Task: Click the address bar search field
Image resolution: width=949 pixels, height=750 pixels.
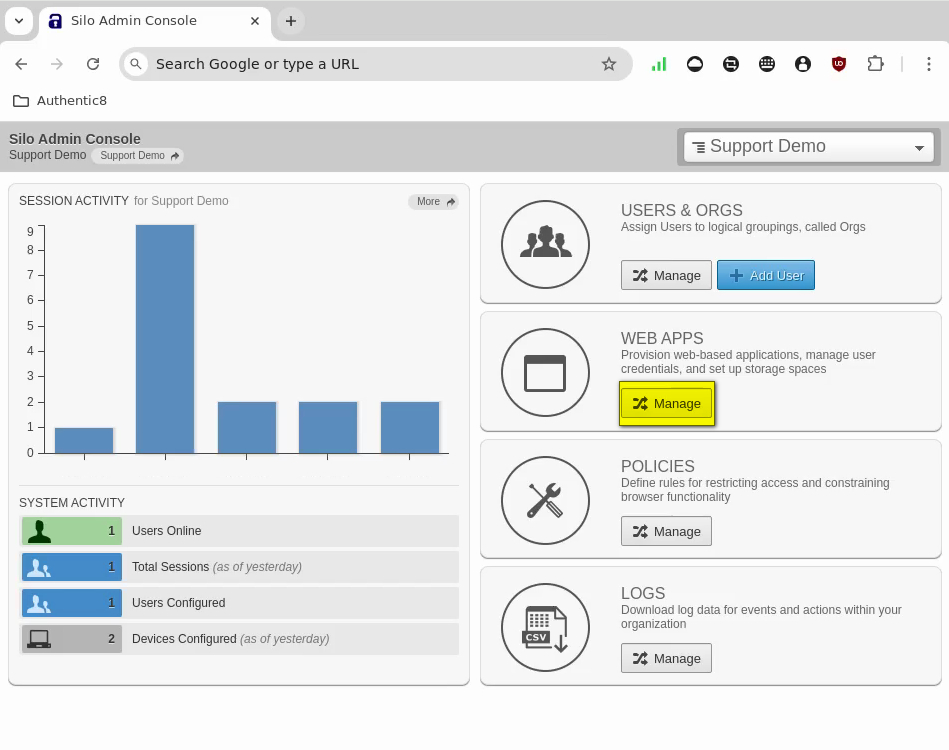Action: [x=375, y=64]
